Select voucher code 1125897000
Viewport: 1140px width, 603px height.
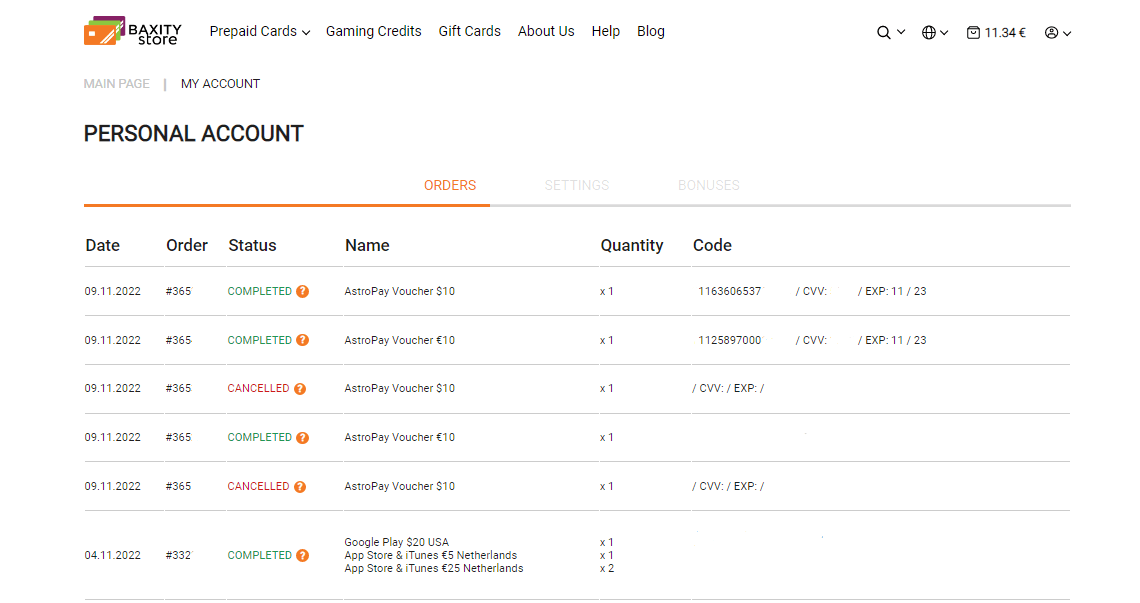tap(730, 340)
